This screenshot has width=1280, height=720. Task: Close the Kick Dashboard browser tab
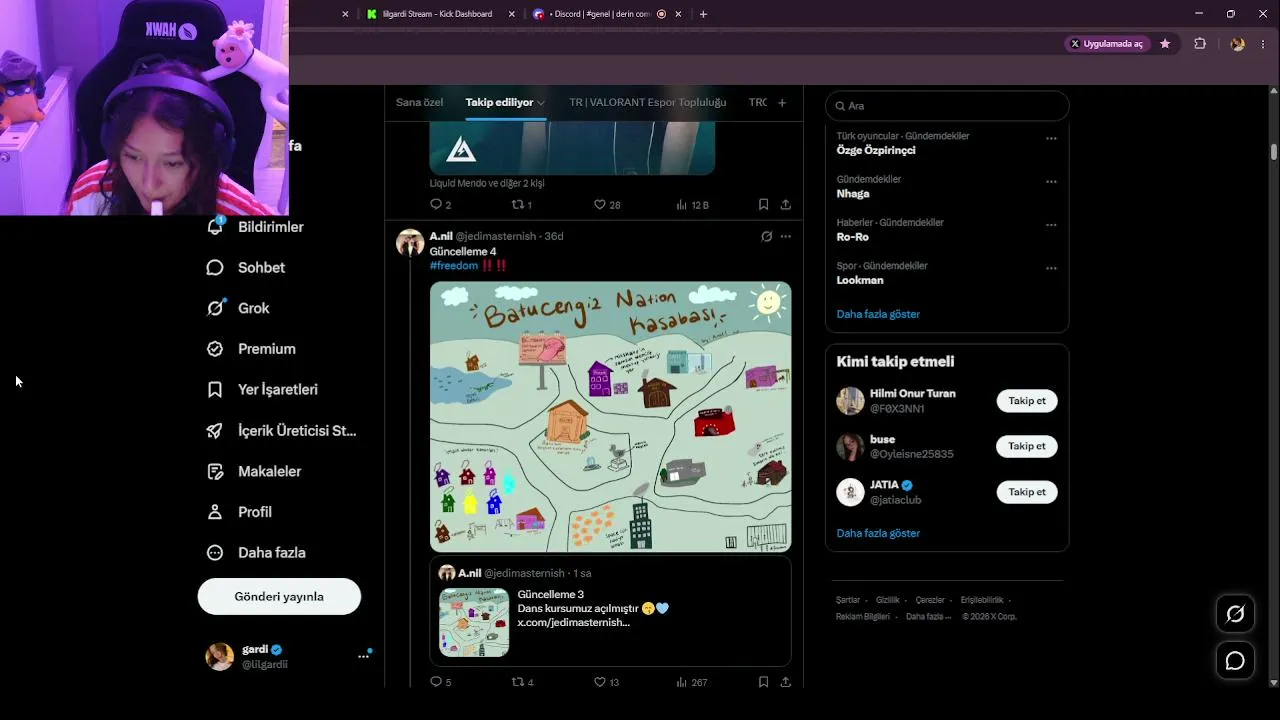pos(512,14)
